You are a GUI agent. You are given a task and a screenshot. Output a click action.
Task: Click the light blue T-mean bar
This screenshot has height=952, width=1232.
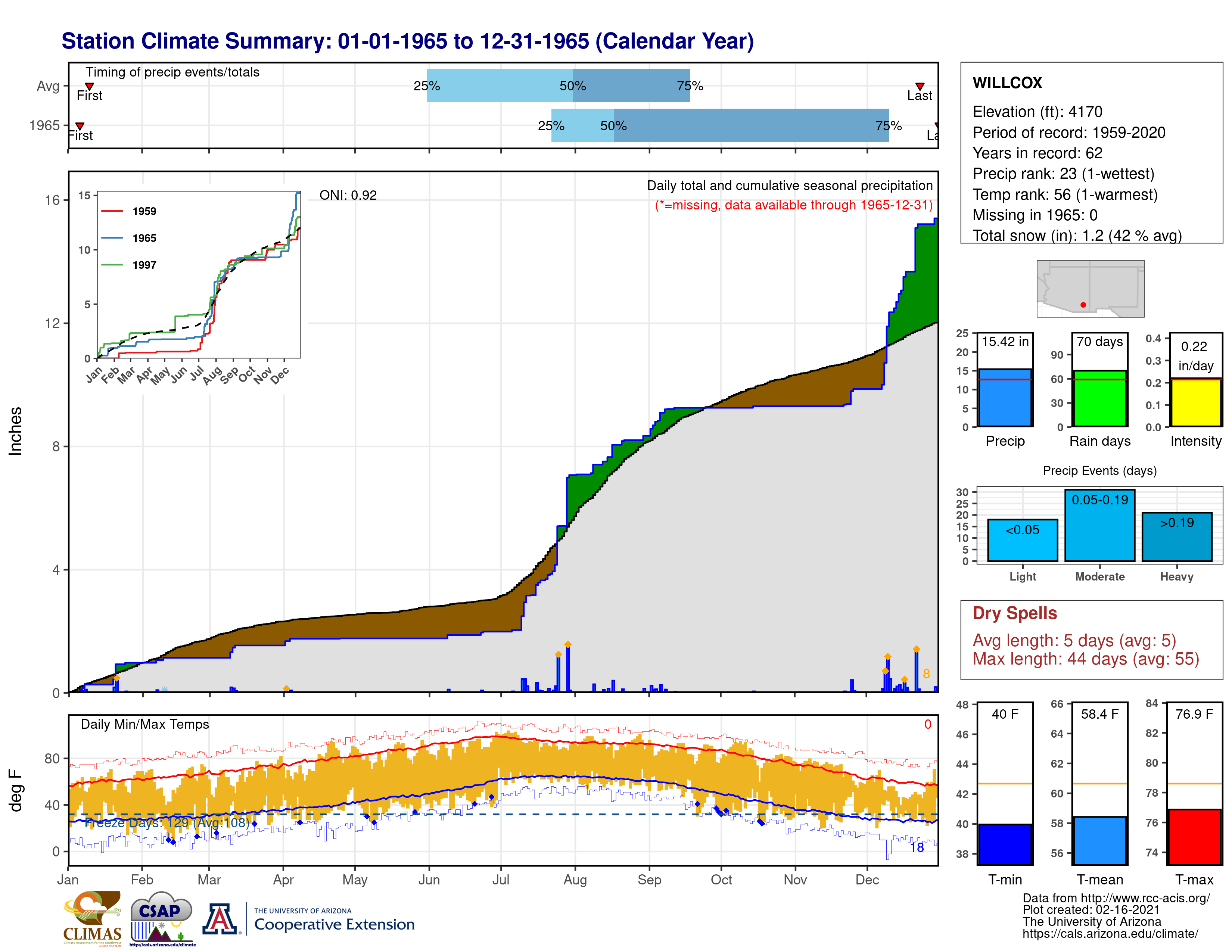(1099, 840)
